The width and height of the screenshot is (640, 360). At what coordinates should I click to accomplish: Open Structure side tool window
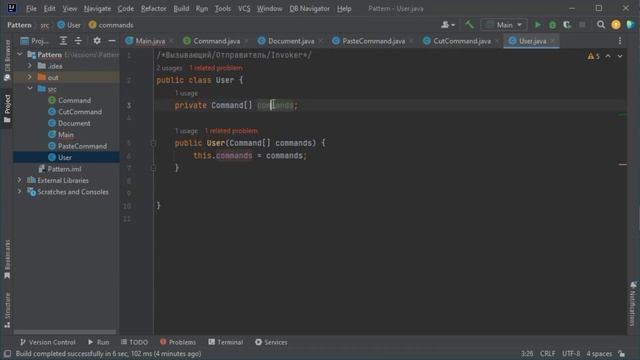coord(7,310)
